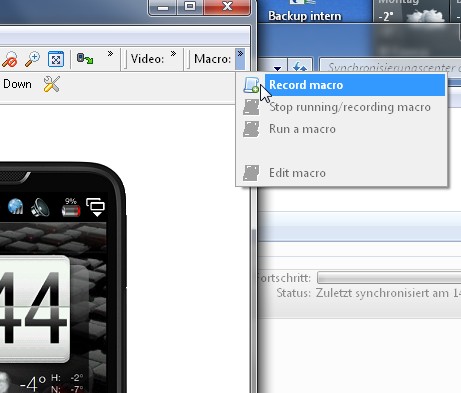Expand the Video toolbar chevron
The height and width of the screenshot is (393, 461).
173,53
